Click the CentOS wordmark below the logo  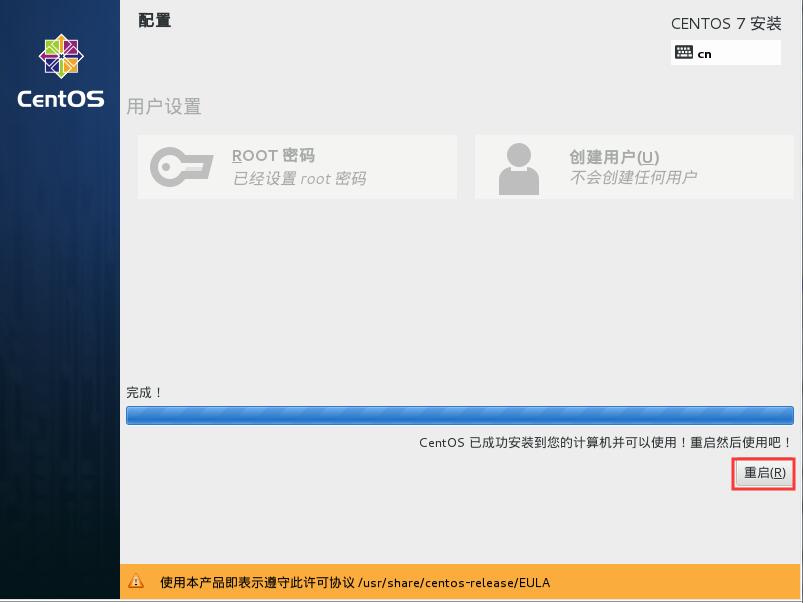(59, 100)
